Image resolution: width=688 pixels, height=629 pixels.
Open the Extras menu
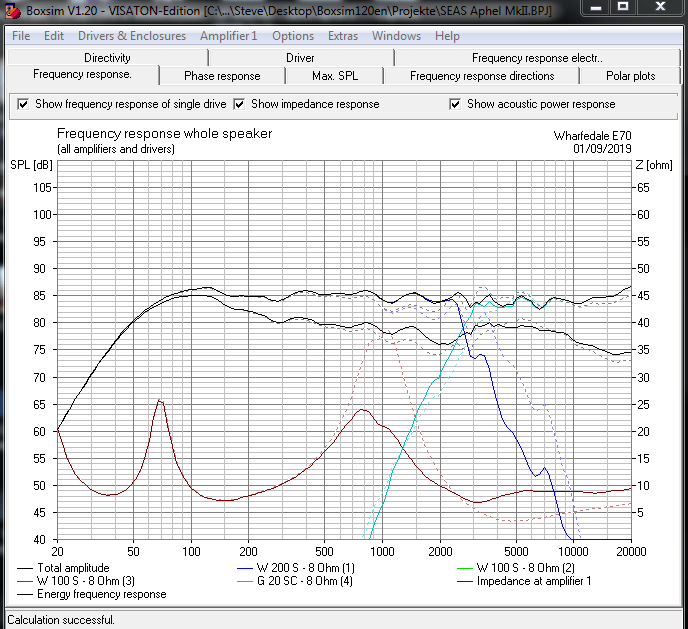(x=343, y=36)
